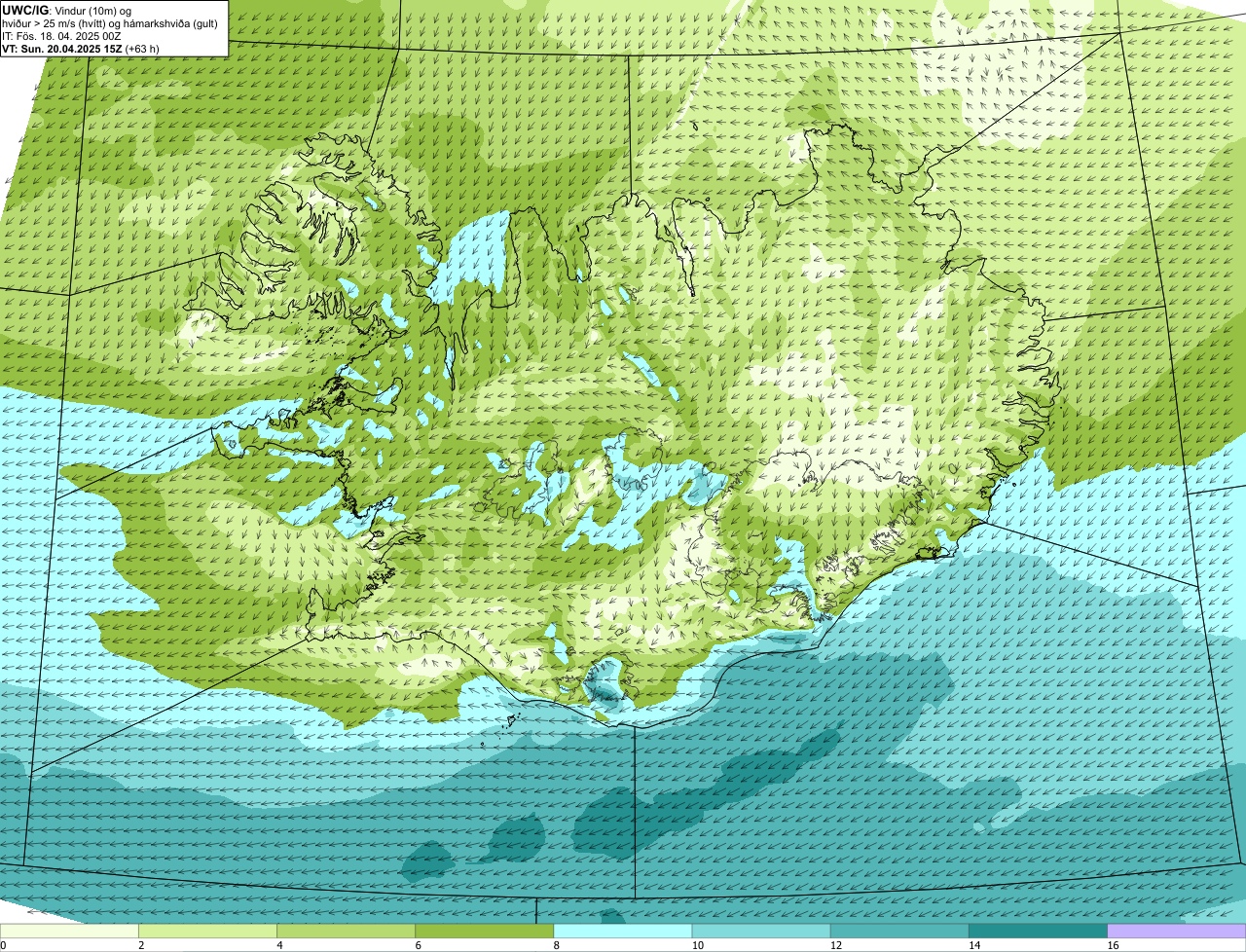The image size is (1246, 952).
Task: Click the legend tick label "10"
Action: 697,945
